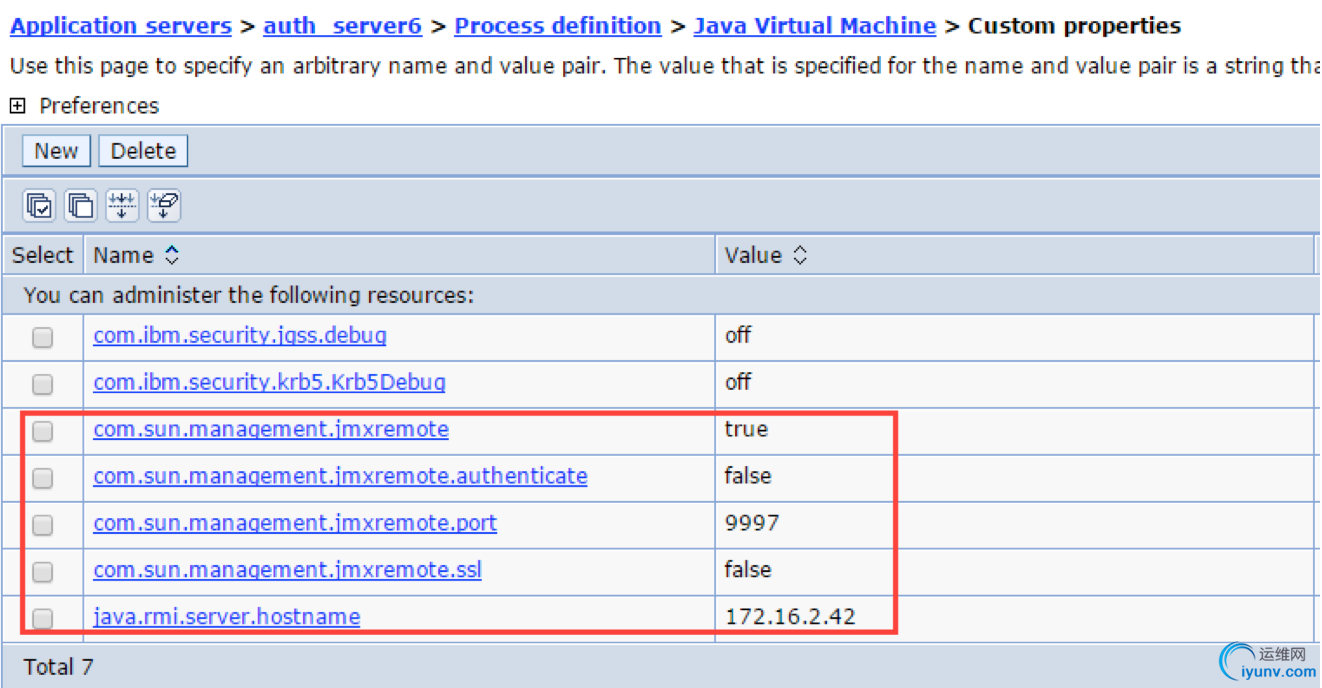This screenshot has width=1322, height=688.
Task: Click the Deselect All items icon
Action: [x=80, y=206]
